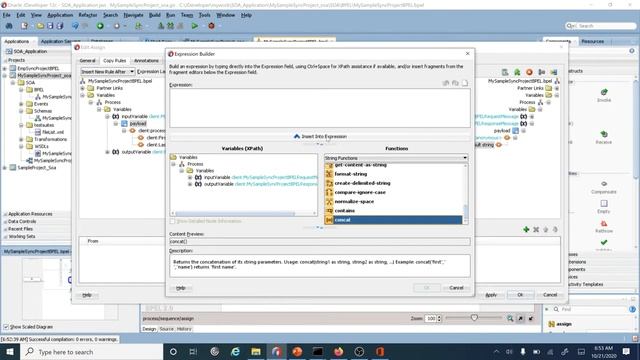Click the Windows taskbar search box
The width and height of the screenshot is (640, 360).
(91, 351)
